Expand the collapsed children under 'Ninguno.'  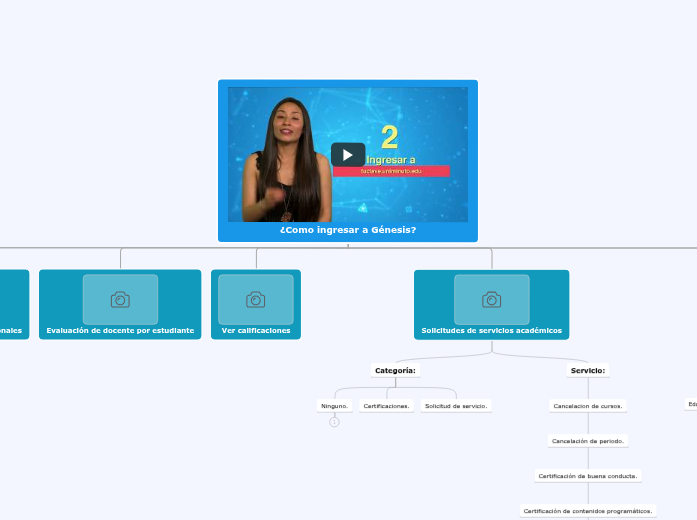[x=334, y=422]
